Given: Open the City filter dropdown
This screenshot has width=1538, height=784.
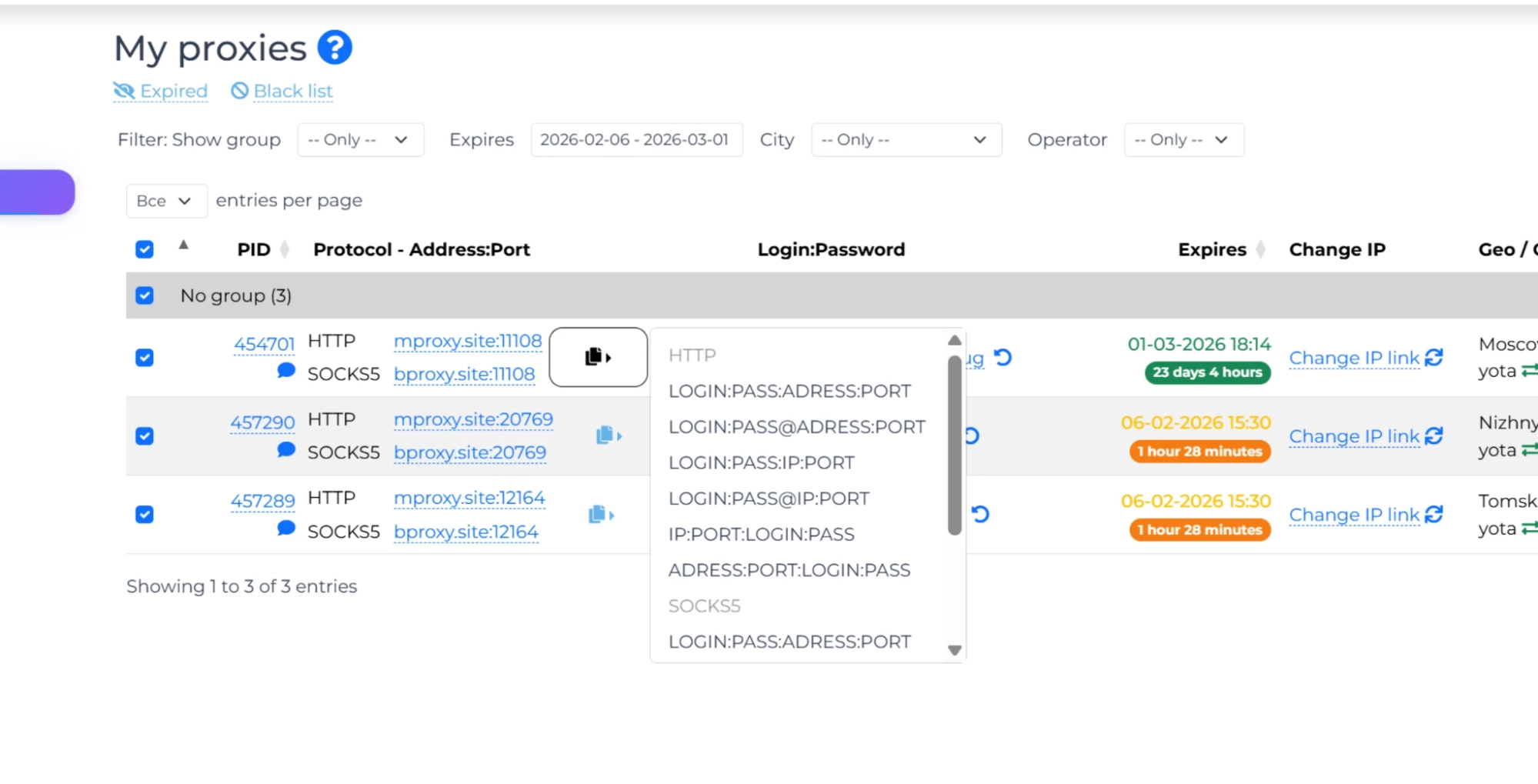Looking at the screenshot, I should (906, 139).
